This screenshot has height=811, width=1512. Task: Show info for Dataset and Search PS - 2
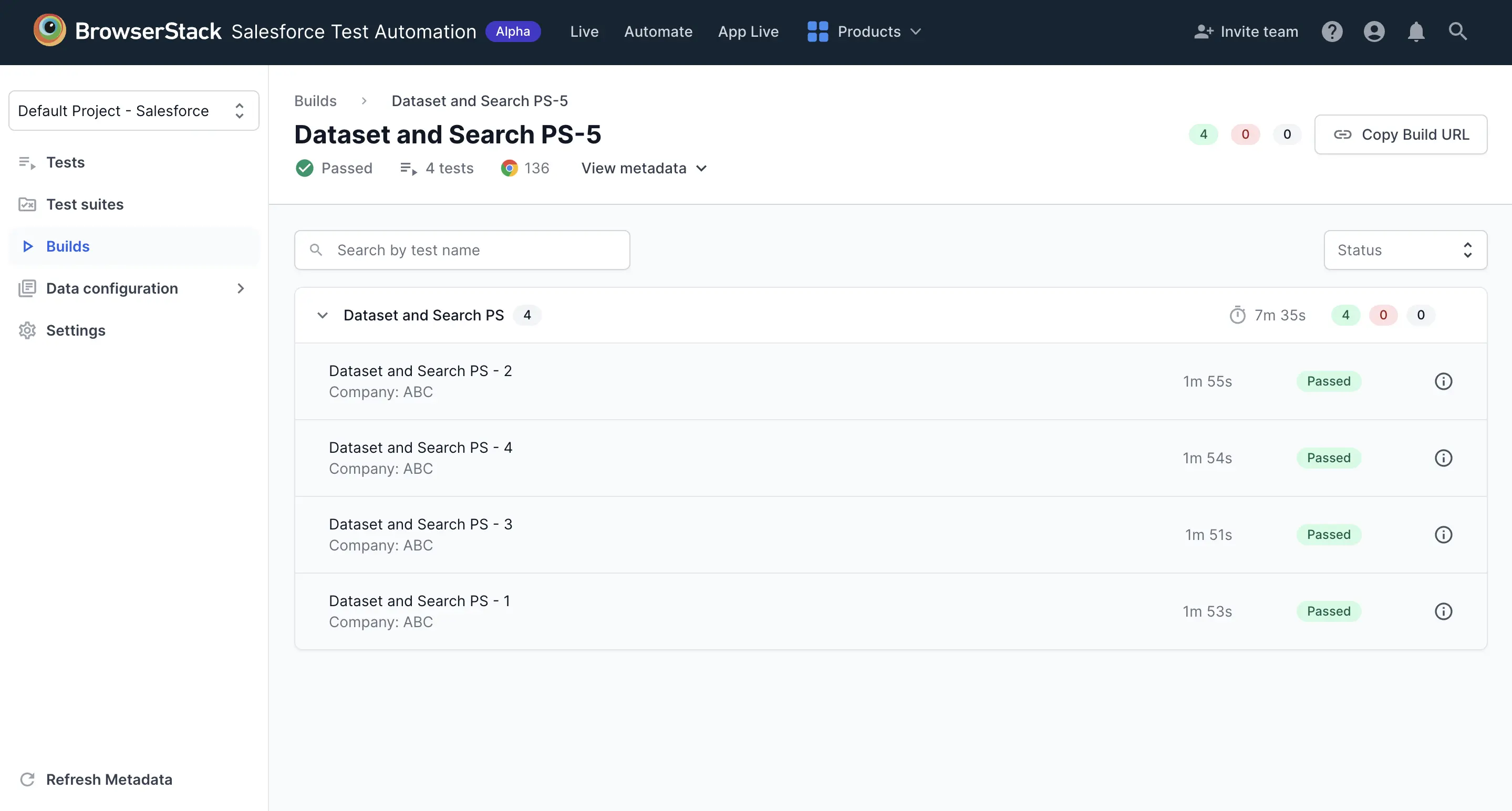point(1443,381)
